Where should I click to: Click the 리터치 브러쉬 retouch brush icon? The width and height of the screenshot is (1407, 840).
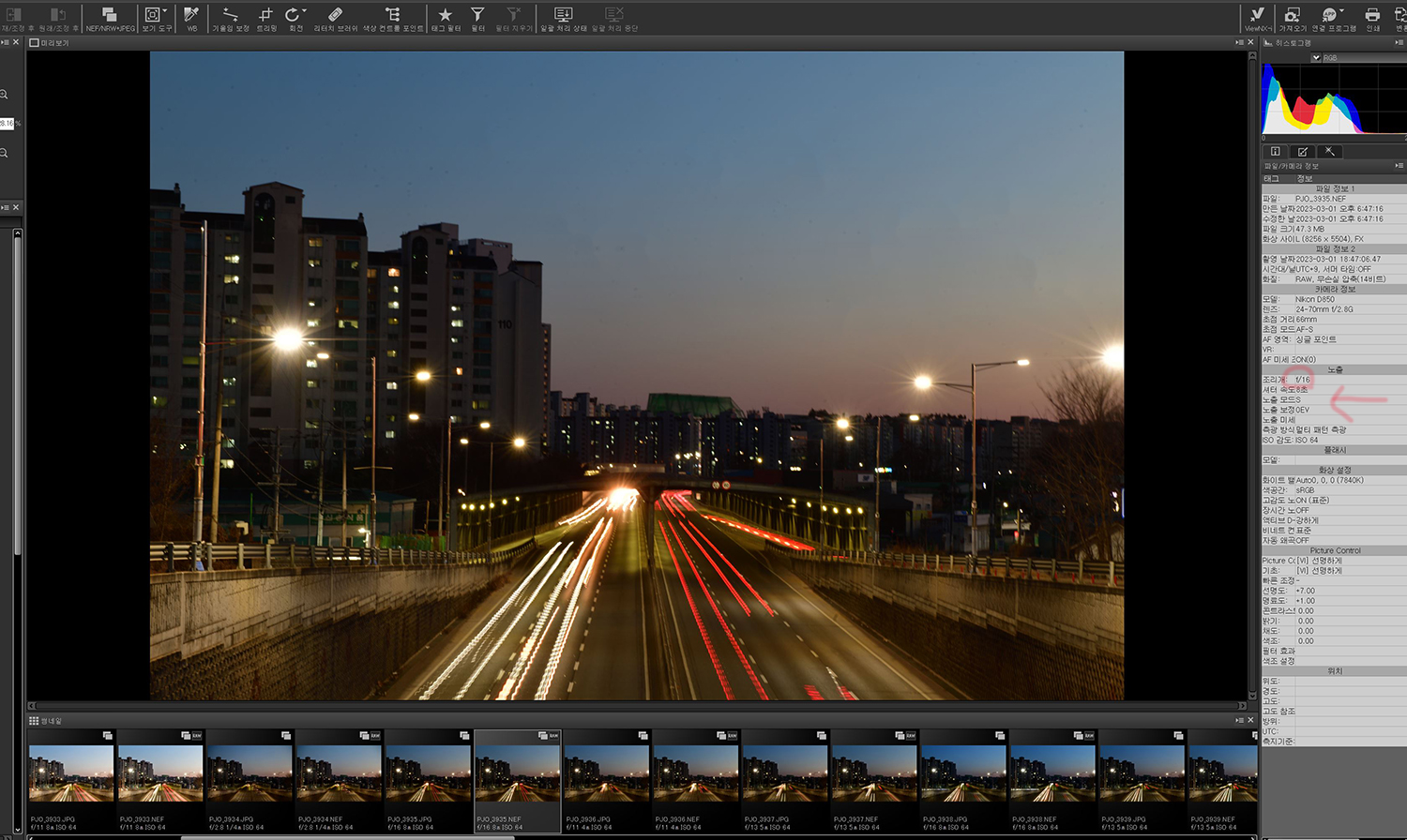pyautogui.click(x=335, y=16)
